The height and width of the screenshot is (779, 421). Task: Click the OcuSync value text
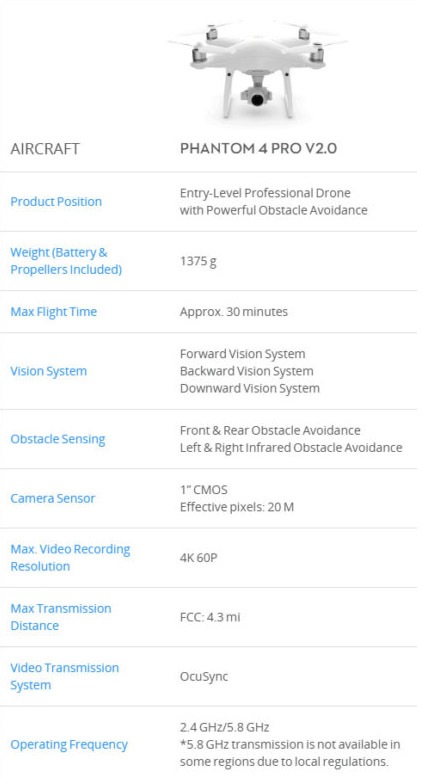click(x=204, y=677)
